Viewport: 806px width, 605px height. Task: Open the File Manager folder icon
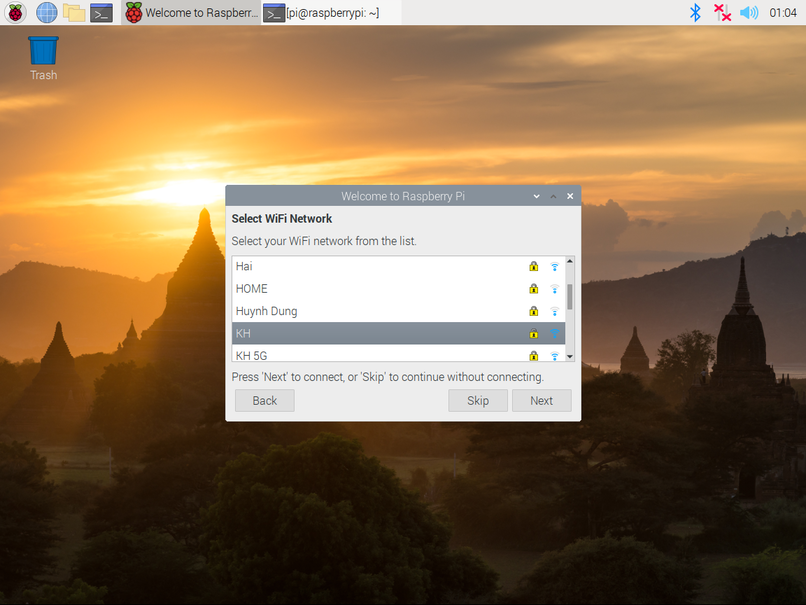click(74, 12)
